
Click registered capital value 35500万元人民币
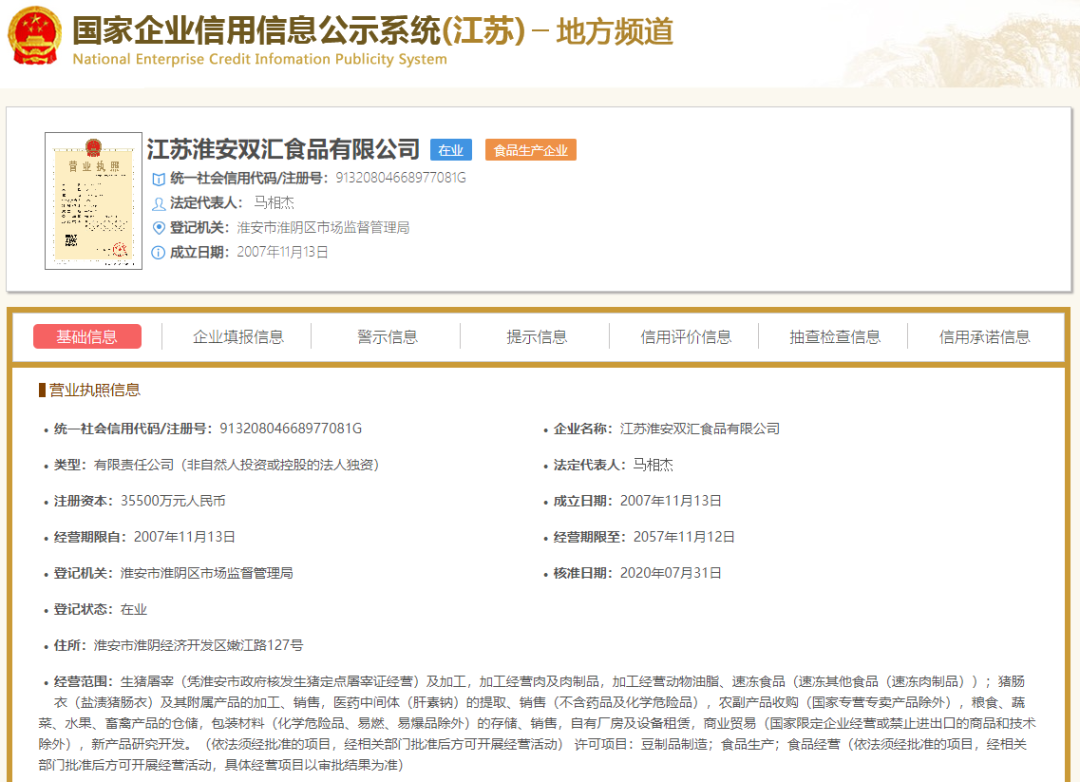(x=173, y=501)
